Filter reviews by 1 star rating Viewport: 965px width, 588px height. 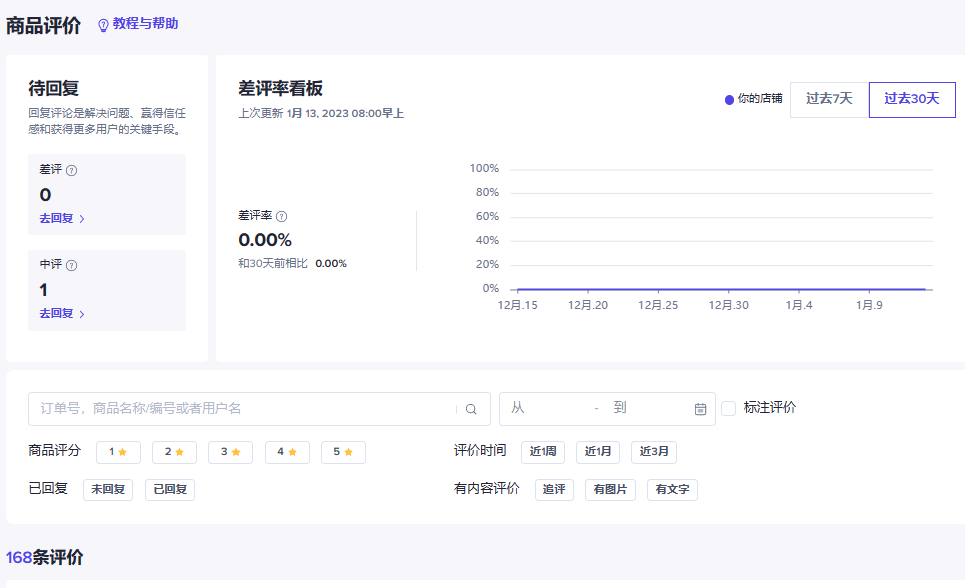(118, 452)
